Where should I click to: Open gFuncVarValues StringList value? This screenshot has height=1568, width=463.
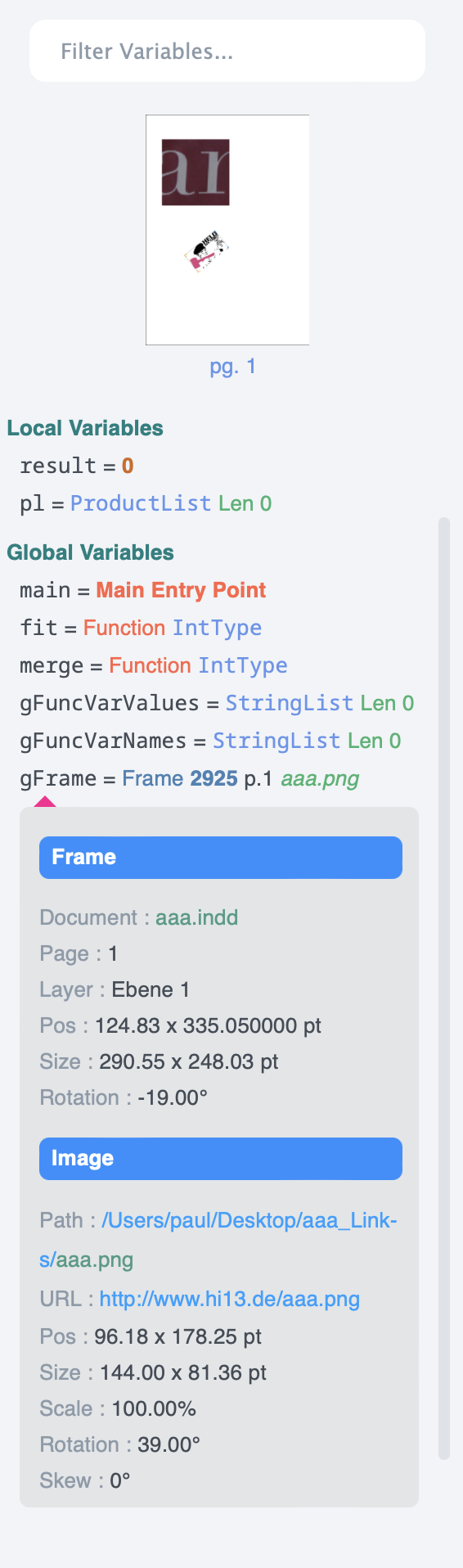[x=320, y=703]
